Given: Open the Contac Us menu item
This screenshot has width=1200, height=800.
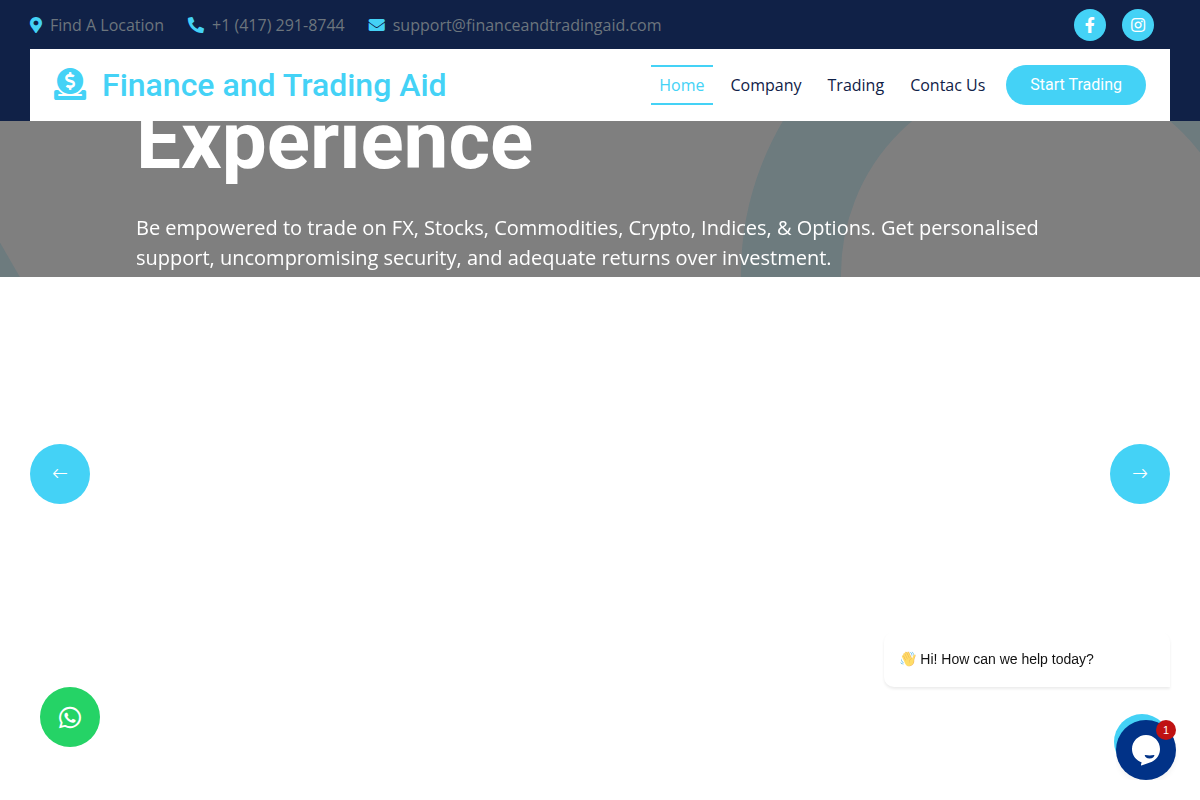Looking at the screenshot, I should tap(948, 85).
